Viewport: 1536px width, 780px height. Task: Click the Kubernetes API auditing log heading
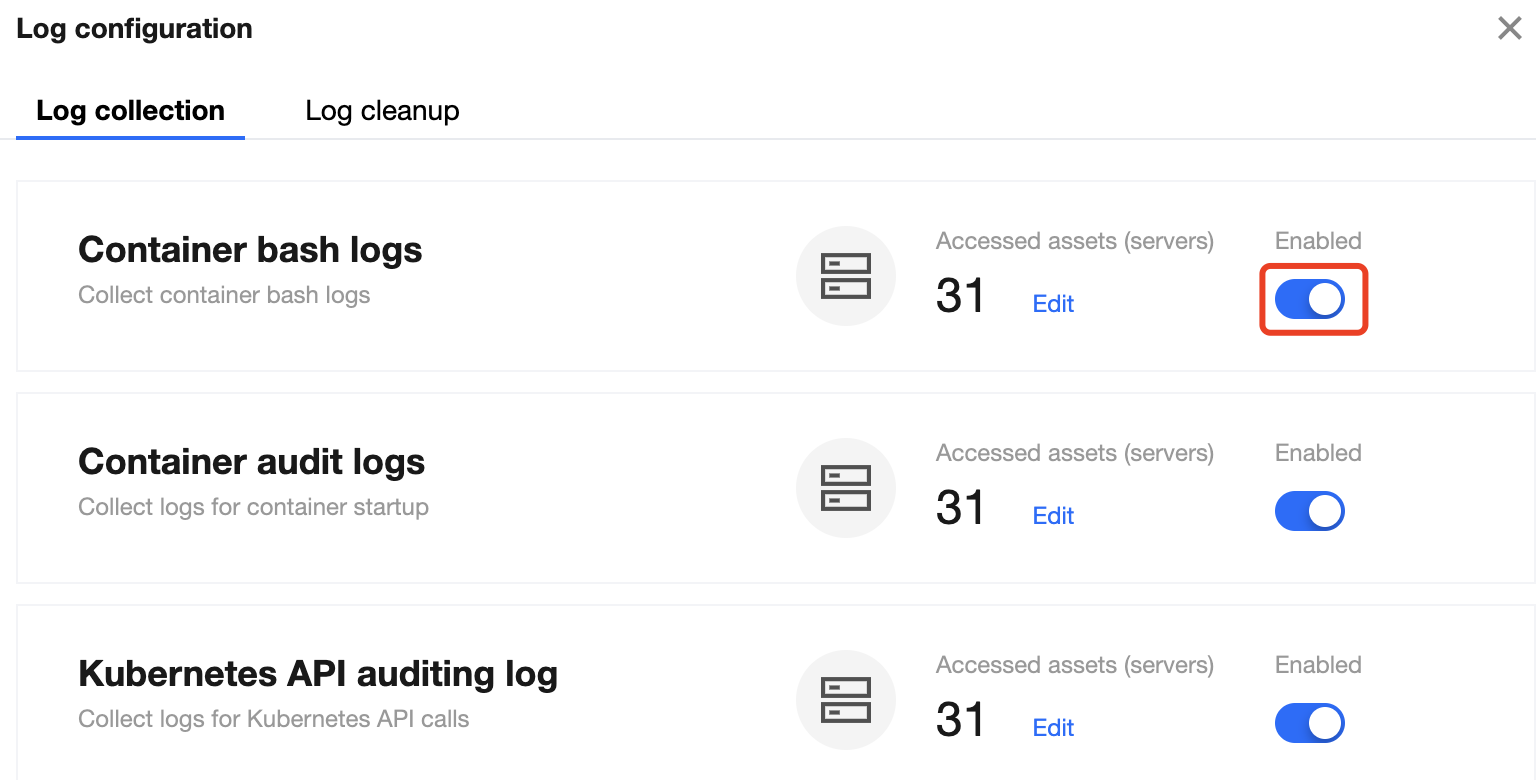click(x=318, y=674)
